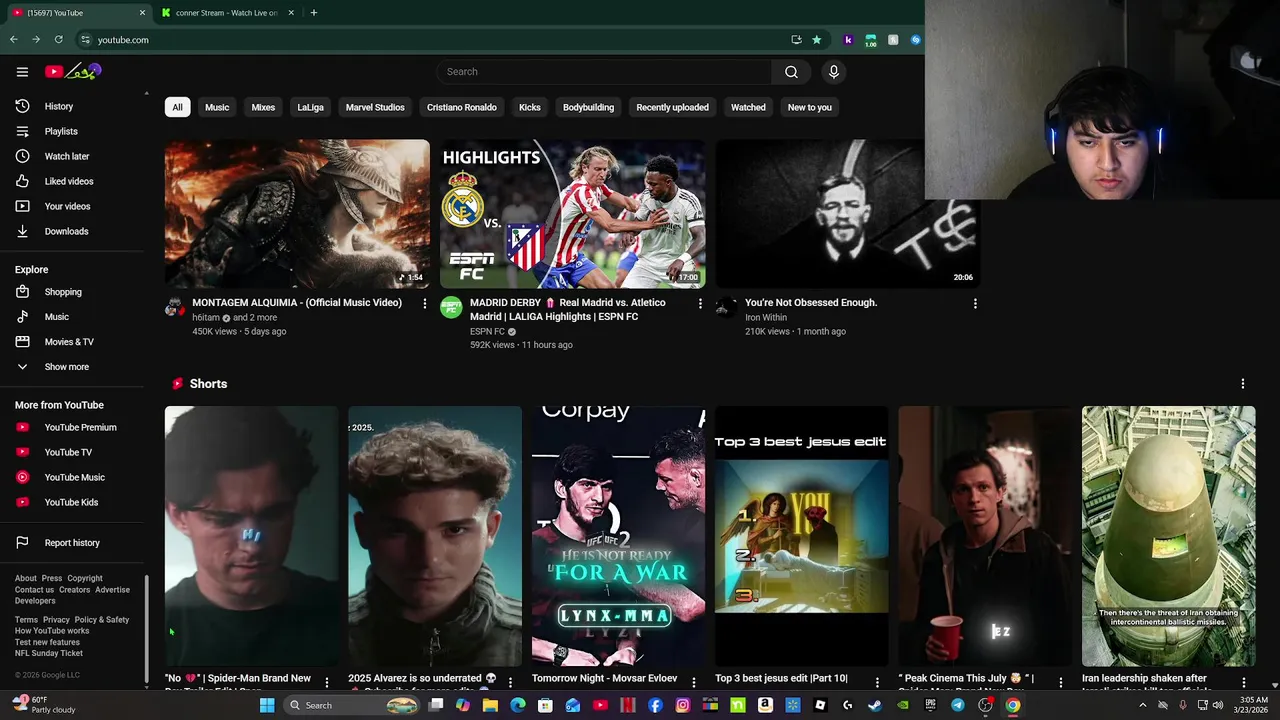The height and width of the screenshot is (720, 1280).
Task: Reload the page in Chrome
Action: click(x=59, y=40)
